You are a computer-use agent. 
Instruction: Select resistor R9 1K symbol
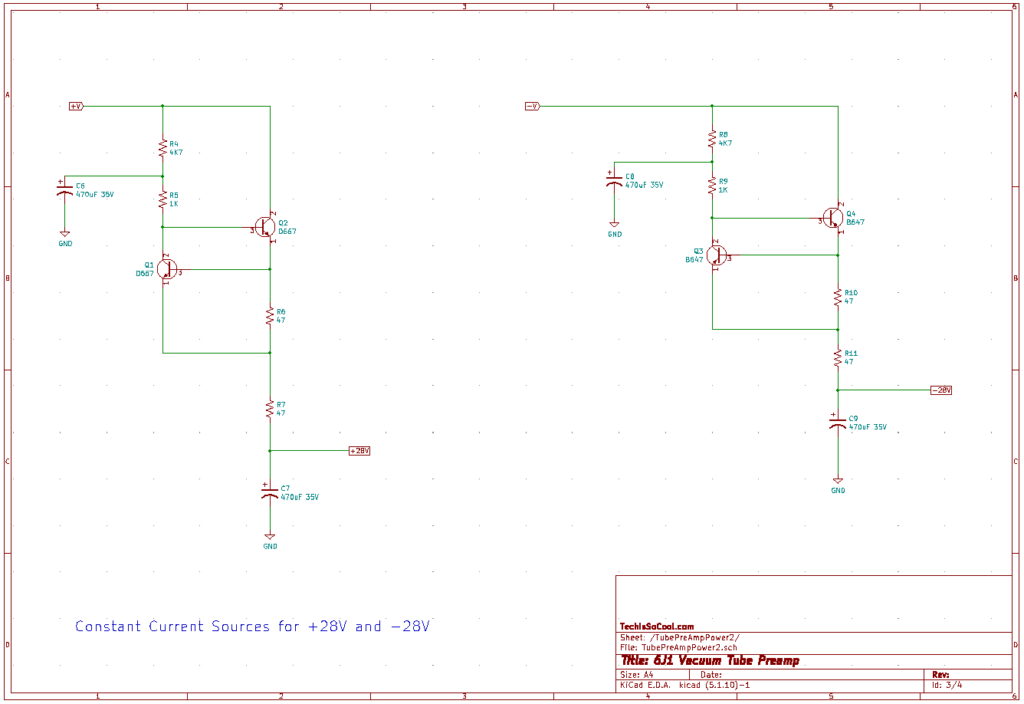[712, 184]
